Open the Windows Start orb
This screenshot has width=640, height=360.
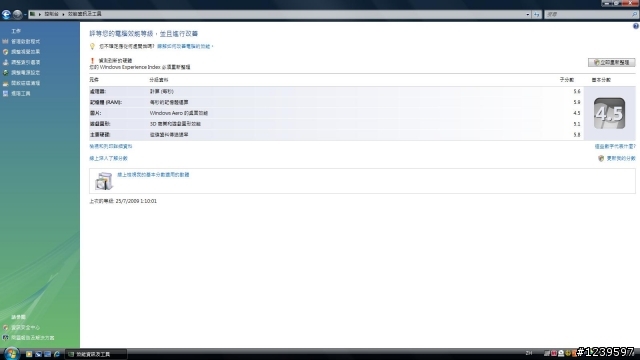point(11,353)
